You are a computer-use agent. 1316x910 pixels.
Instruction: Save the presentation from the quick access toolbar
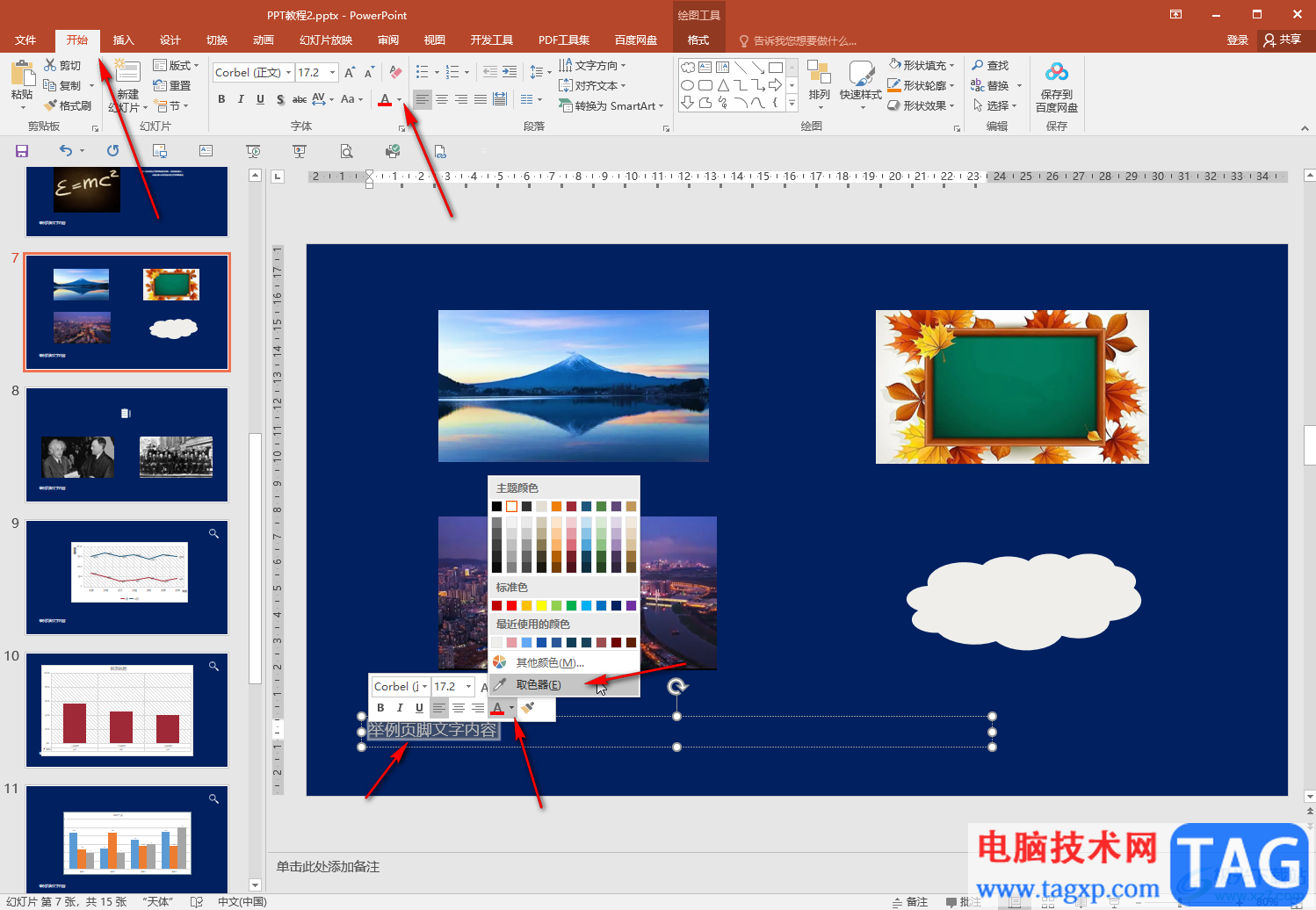[22, 151]
